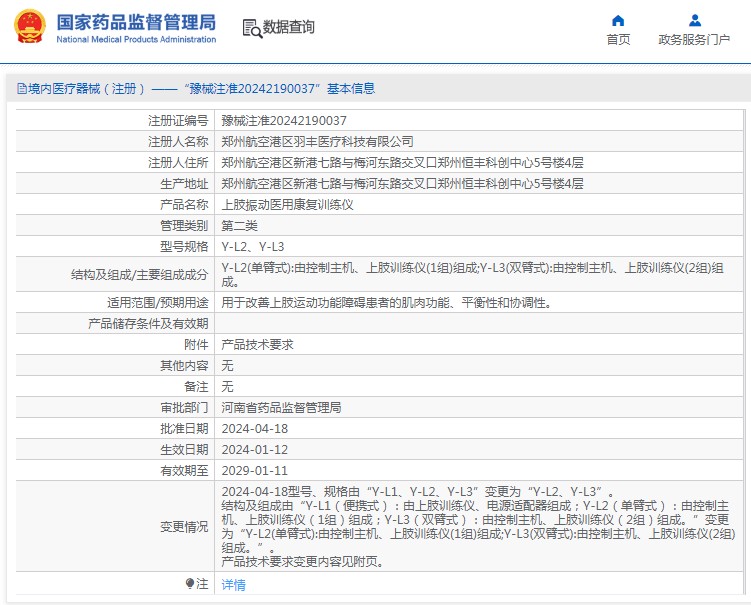This screenshot has width=751, height=605.
Task: Click intended use text 用于改善上肢运动功能障碍
Action: pyautogui.click(x=387, y=303)
